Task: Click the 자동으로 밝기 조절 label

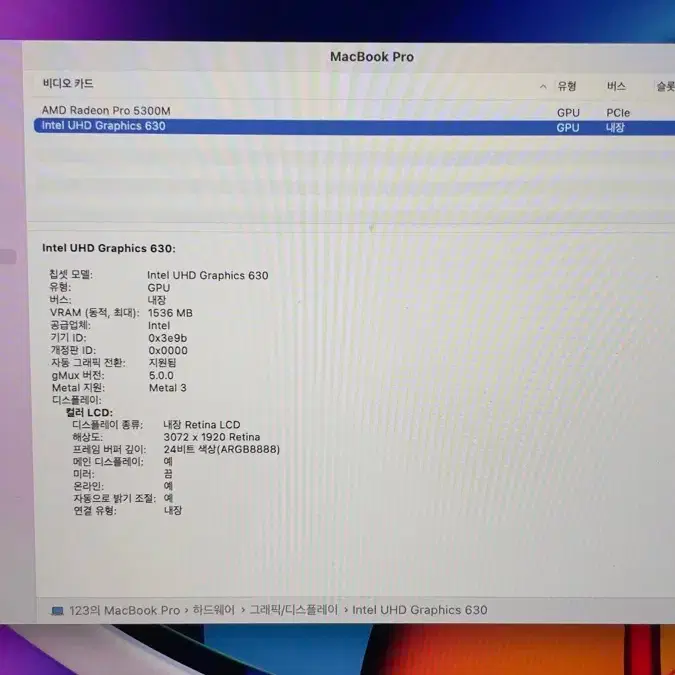Action: (x=114, y=499)
